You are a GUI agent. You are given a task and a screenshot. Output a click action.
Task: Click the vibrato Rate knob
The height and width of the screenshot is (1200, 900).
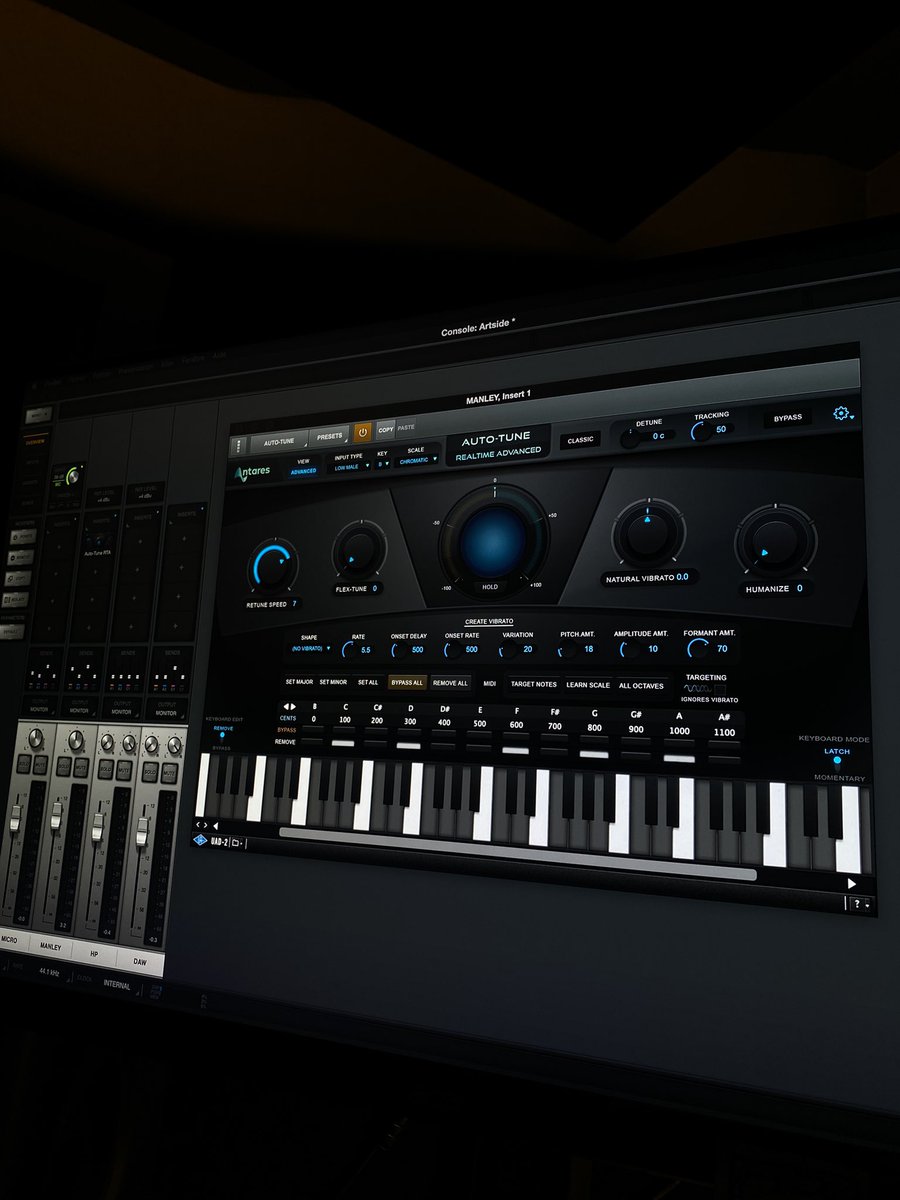(349, 649)
